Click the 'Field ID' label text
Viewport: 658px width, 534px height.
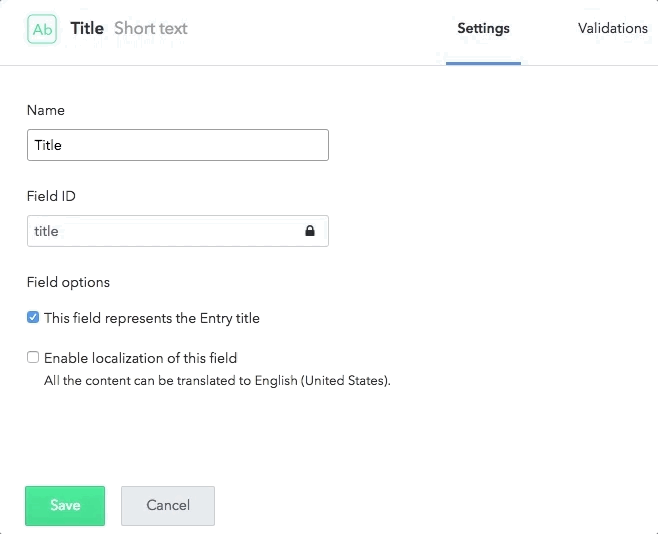click(x=51, y=196)
